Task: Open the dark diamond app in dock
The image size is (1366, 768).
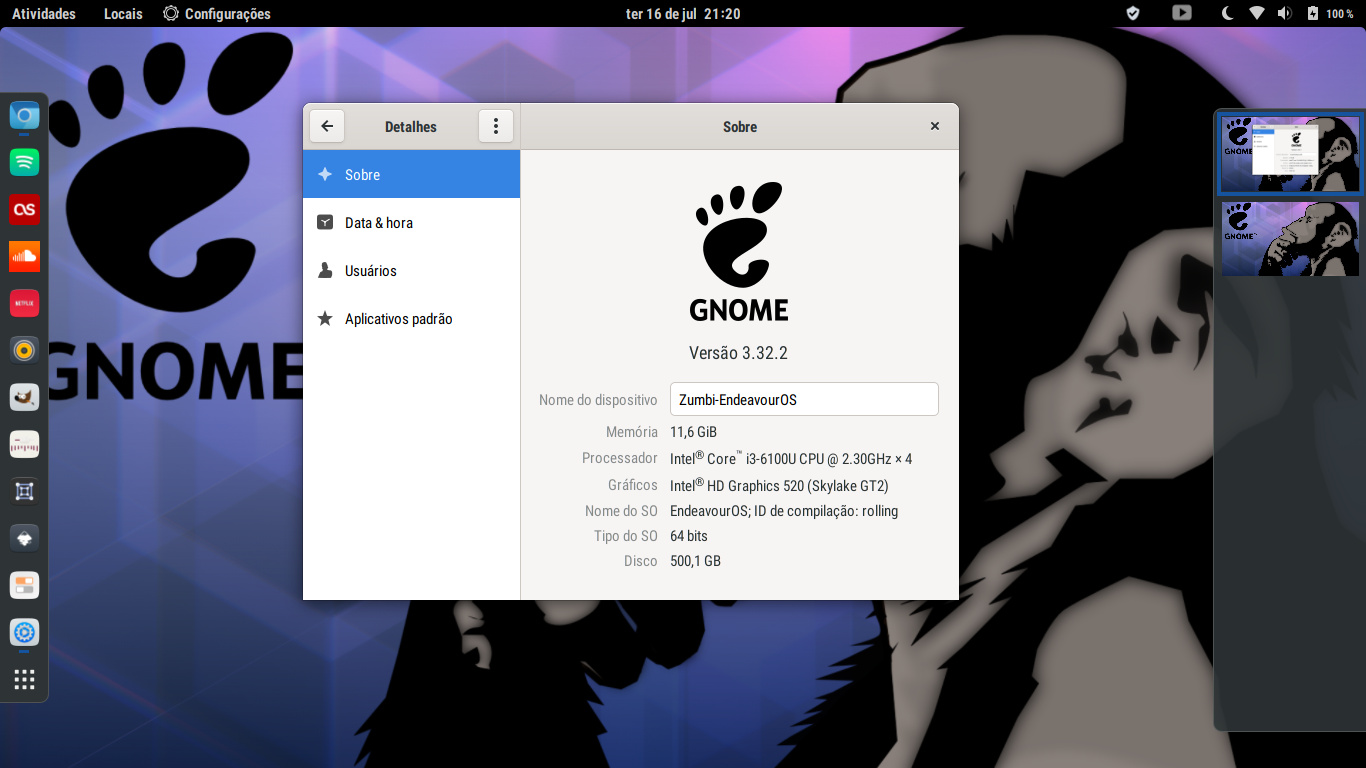Action: pos(25,538)
